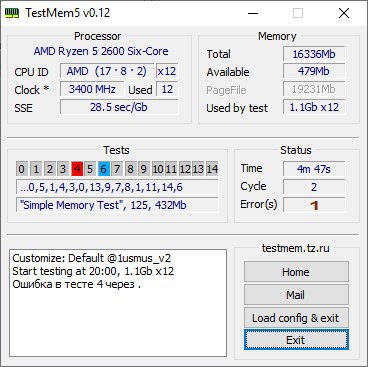Select test number 10 box
Screen dimensions: 368x367
(x=158, y=169)
